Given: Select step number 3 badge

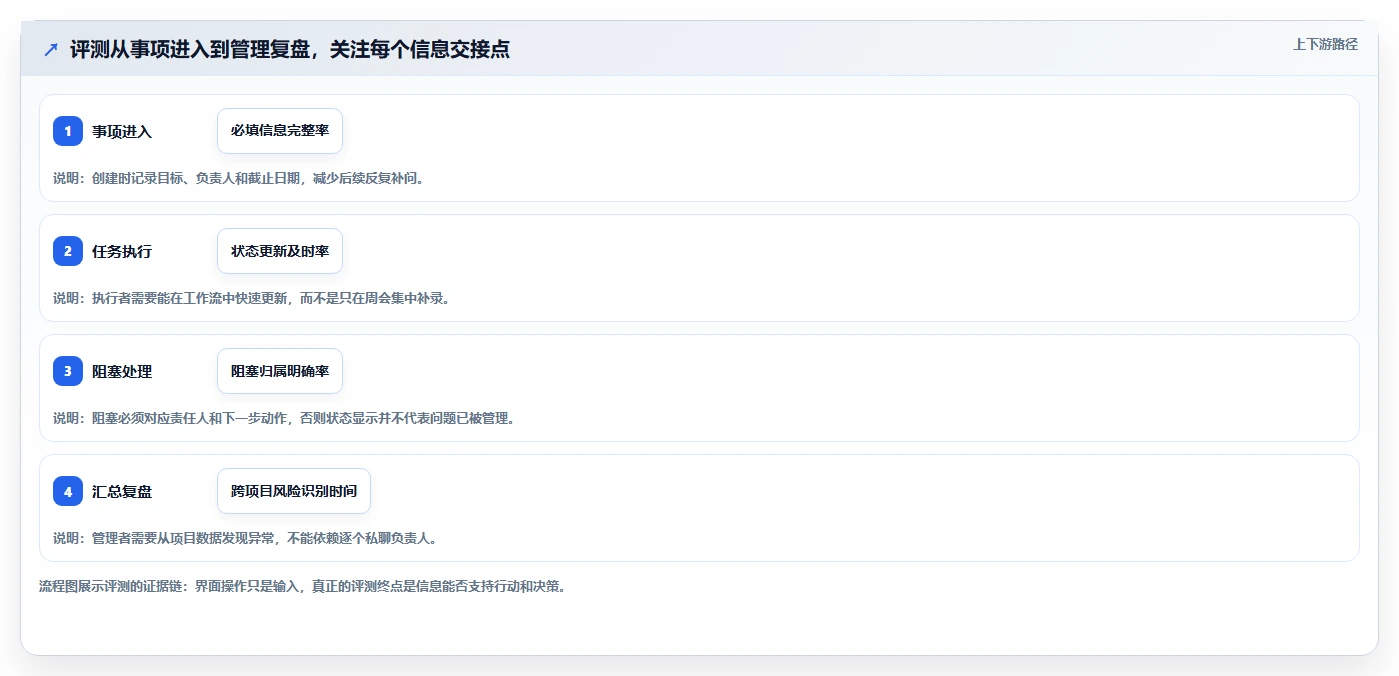Looking at the screenshot, I should [68, 371].
